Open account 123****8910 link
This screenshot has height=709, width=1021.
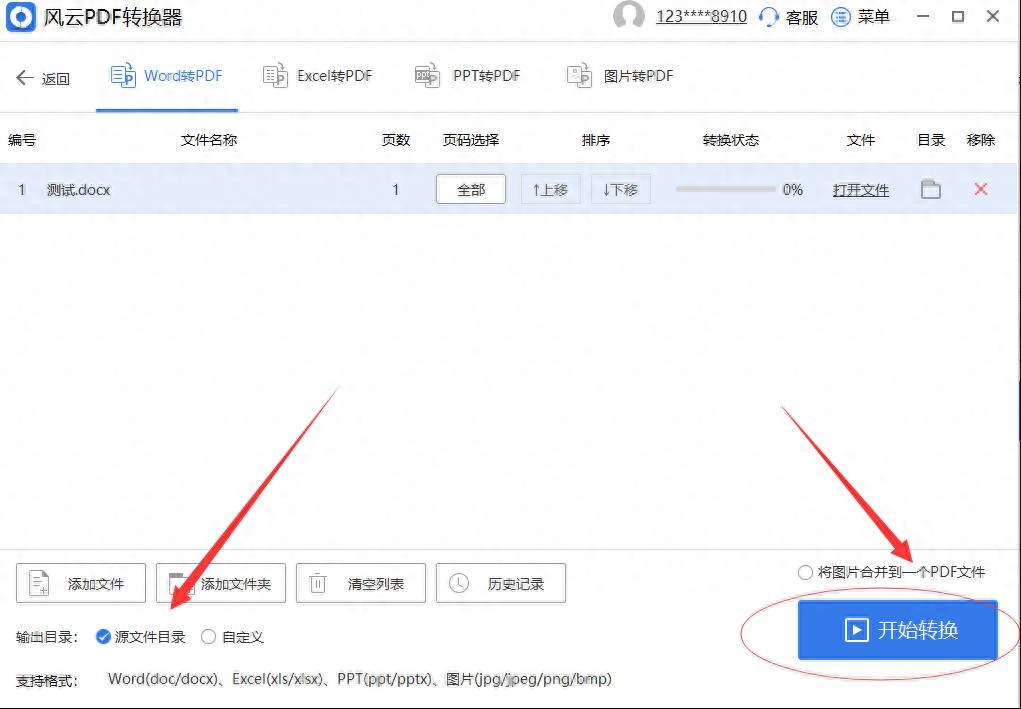click(x=701, y=16)
